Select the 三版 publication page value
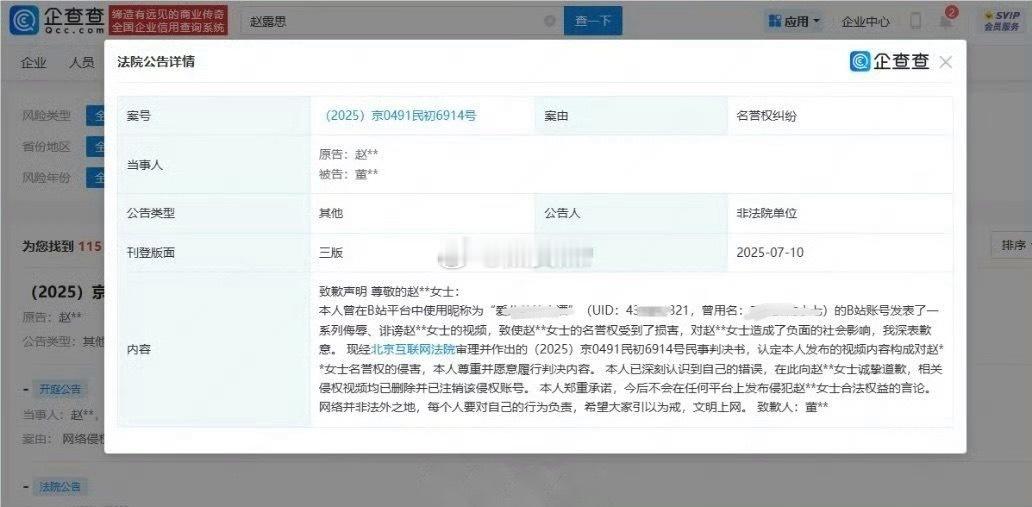 (x=331, y=252)
